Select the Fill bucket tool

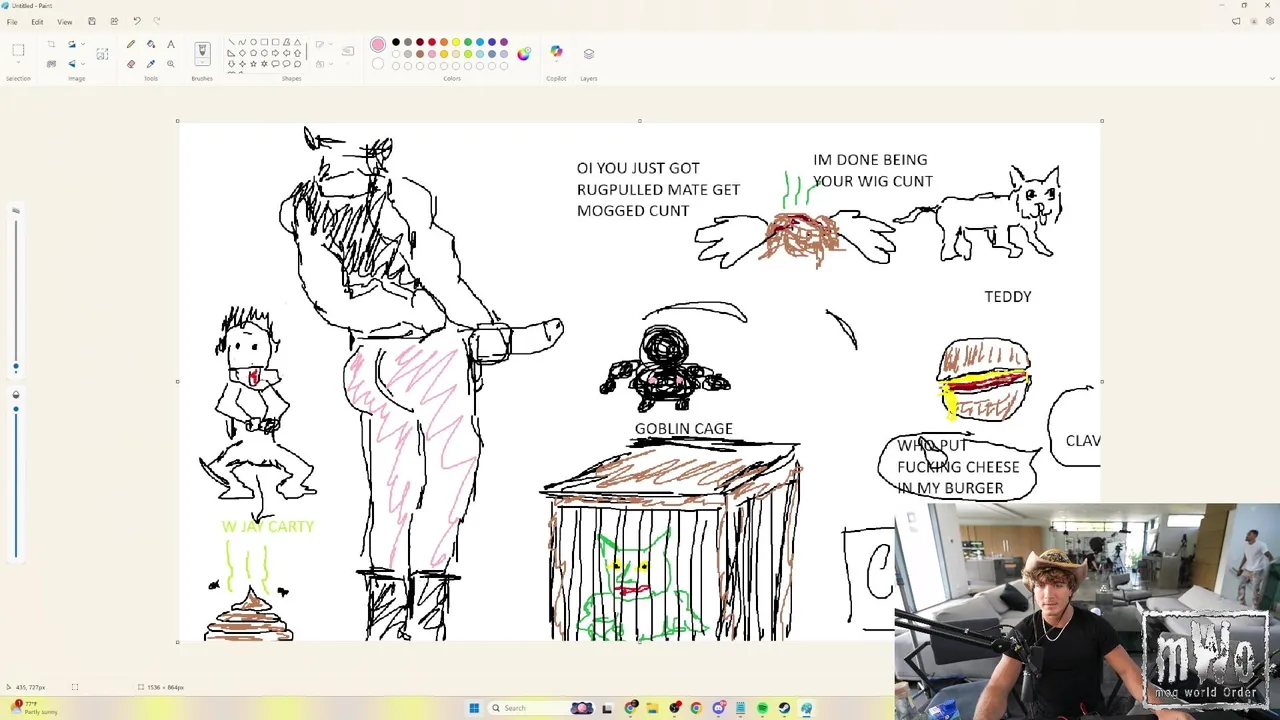tap(151, 44)
